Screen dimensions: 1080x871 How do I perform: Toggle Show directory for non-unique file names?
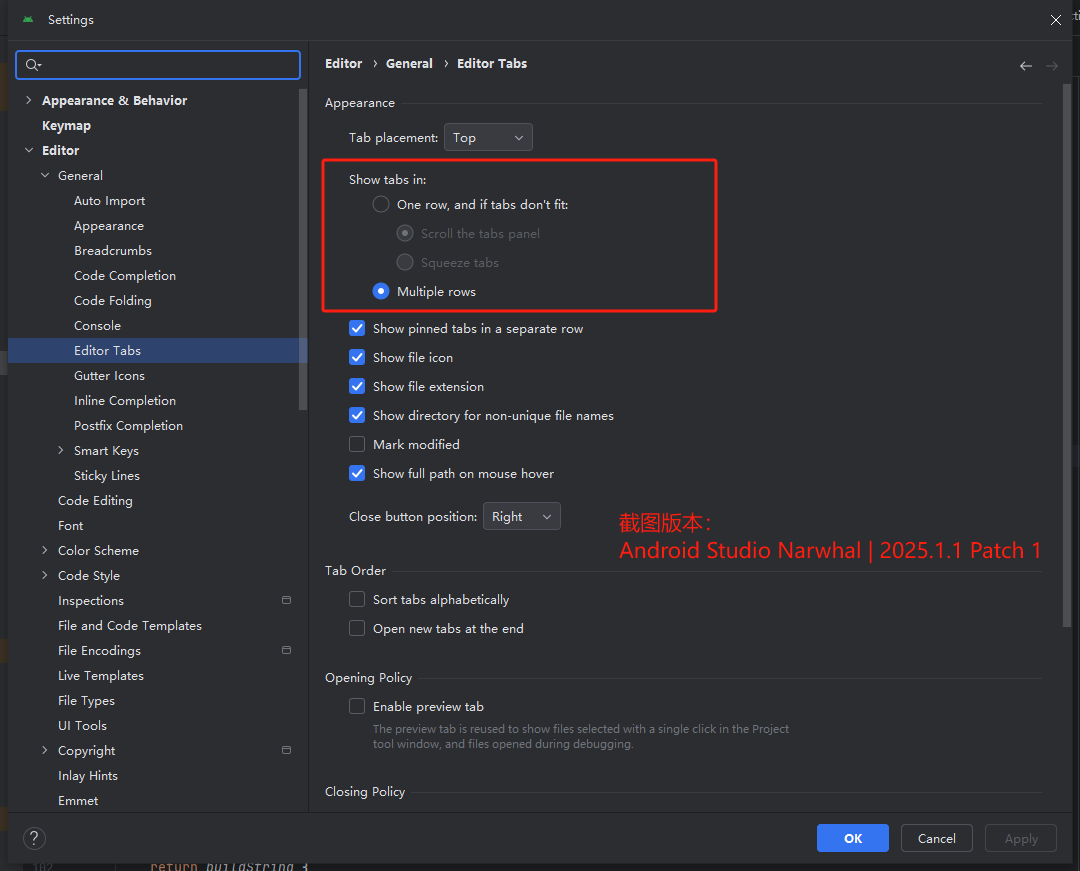click(357, 415)
